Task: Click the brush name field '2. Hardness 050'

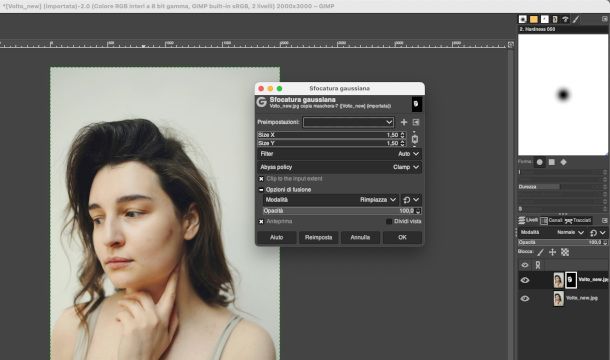Action: 563,29
